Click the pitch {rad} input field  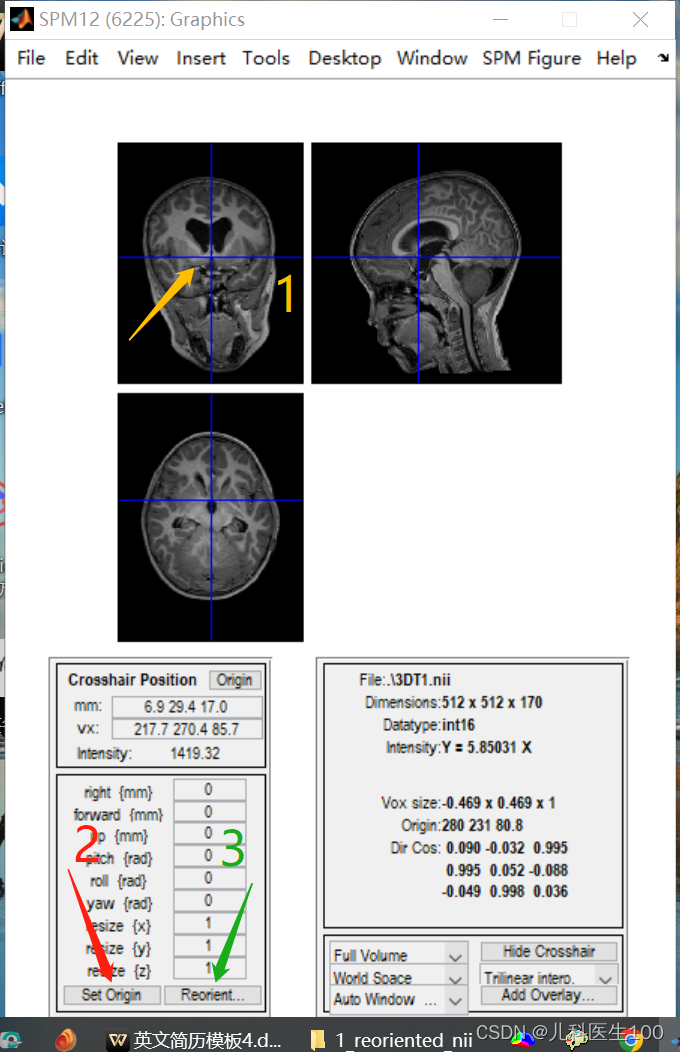209,855
